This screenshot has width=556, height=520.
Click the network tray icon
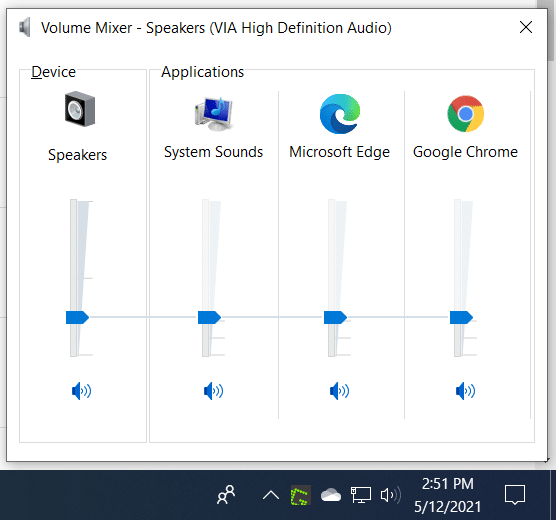[361, 494]
